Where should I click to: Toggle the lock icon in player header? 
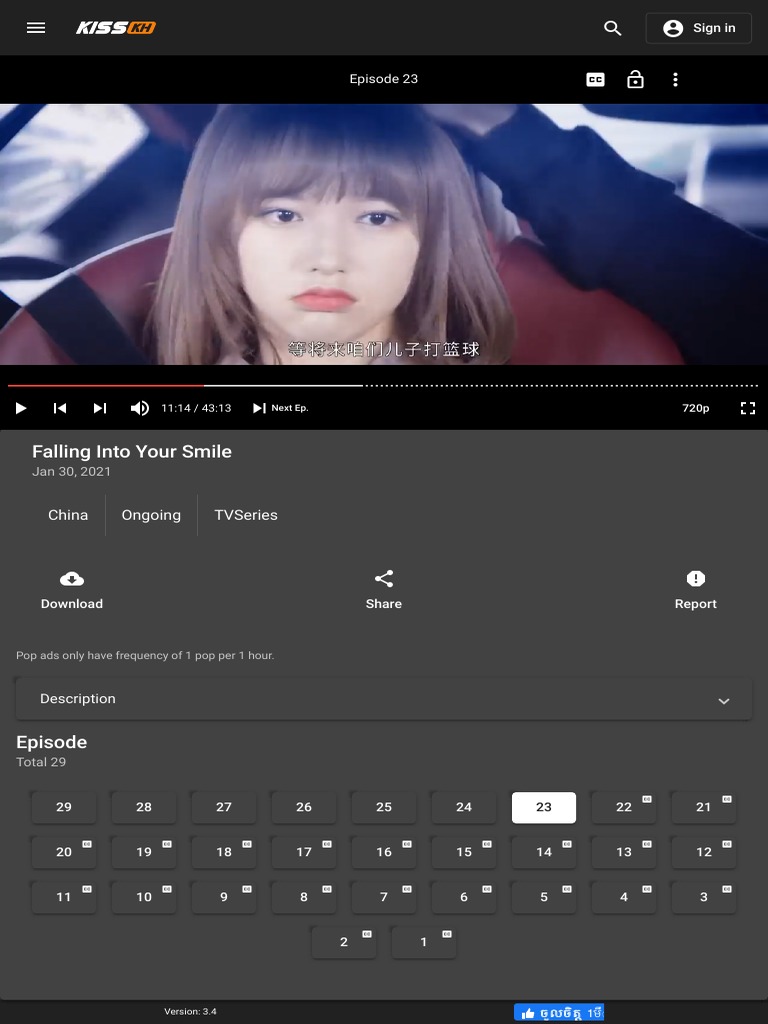(x=635, y=80)
